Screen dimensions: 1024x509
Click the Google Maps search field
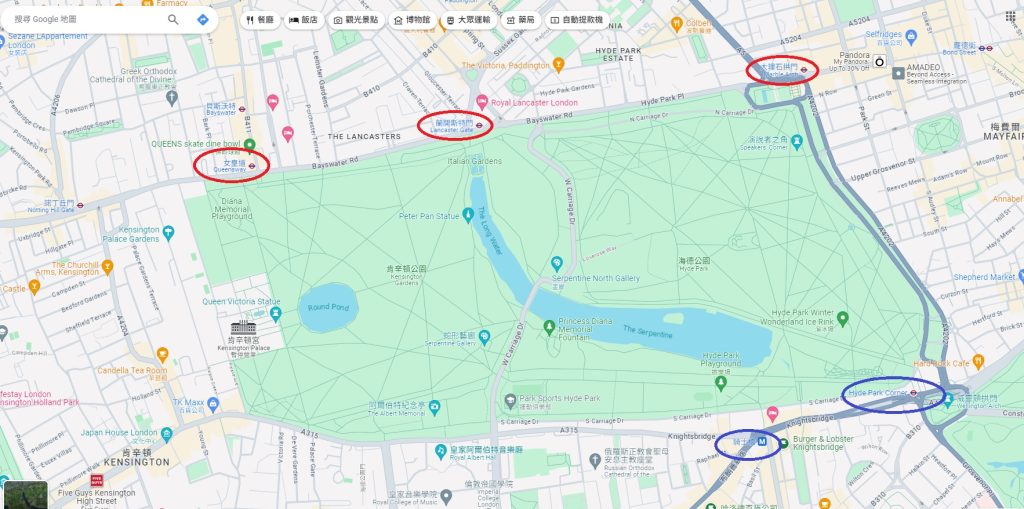coord(85,20)
